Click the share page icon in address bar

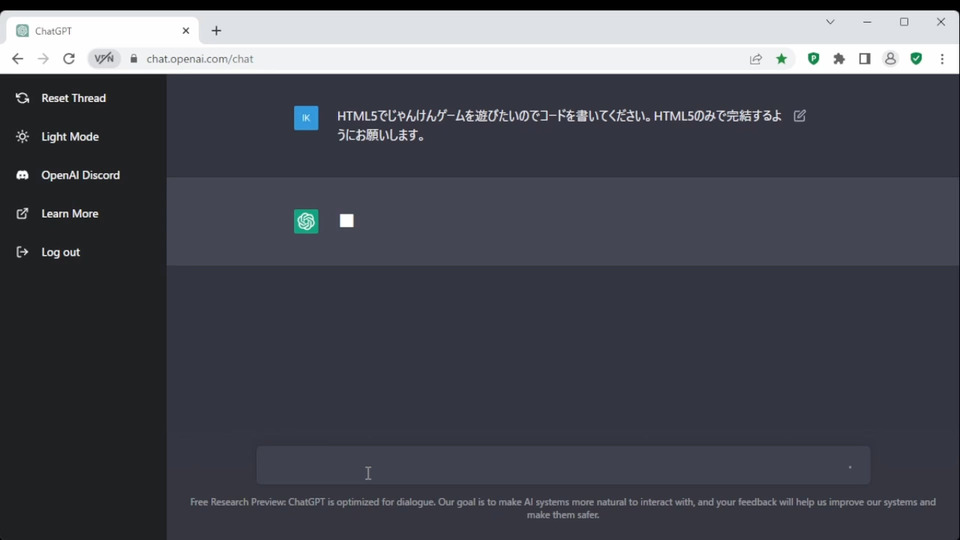coord(756,59)
